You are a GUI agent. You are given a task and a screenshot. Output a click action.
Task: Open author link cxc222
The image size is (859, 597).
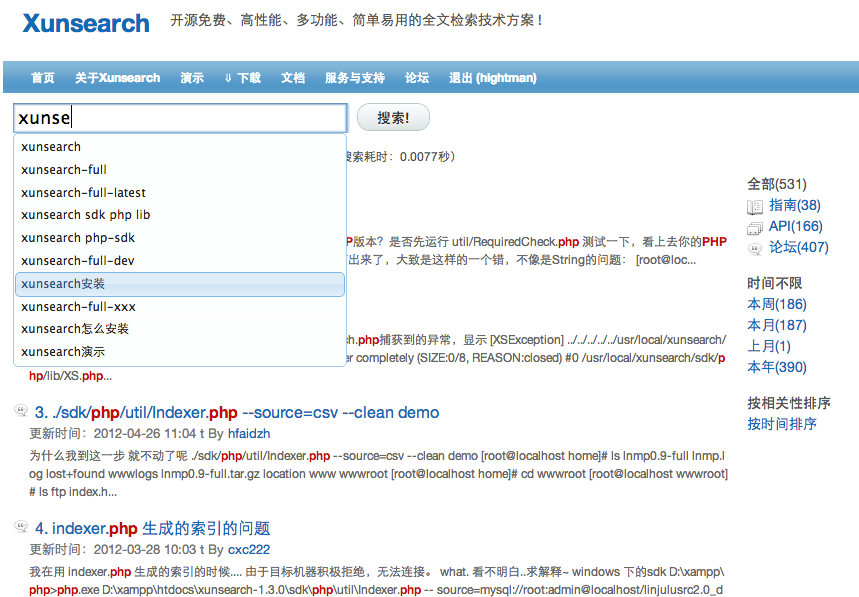coord(249,550)
